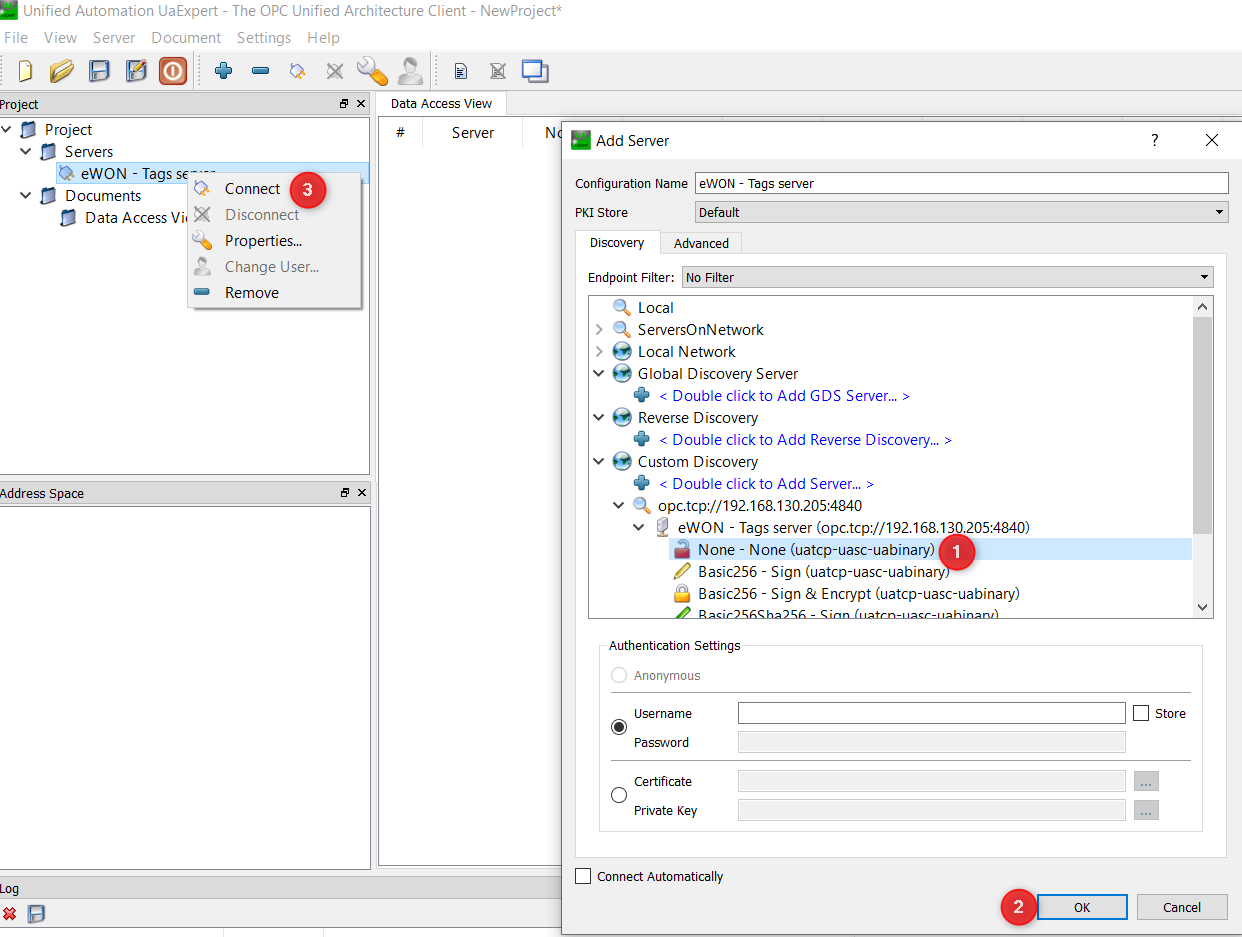1242x937 pixels.
Task: Click the Add Document page toolbar icon
Action: coord(461,71)
